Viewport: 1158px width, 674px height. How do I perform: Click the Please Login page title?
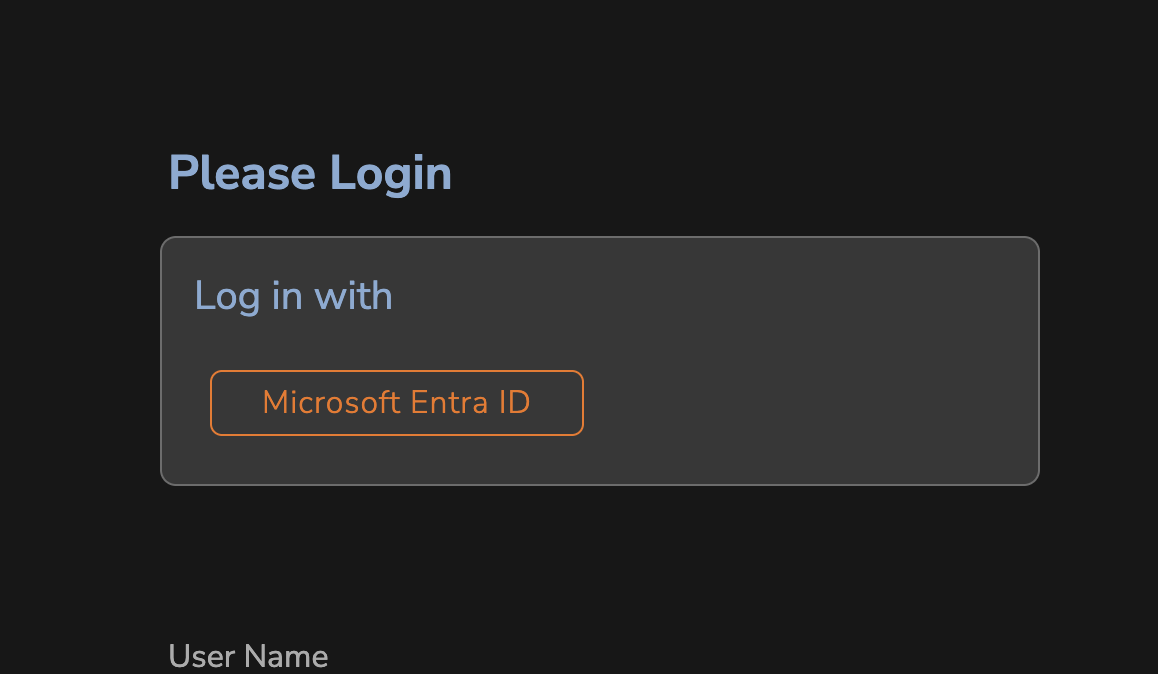(x=310, y=172)
